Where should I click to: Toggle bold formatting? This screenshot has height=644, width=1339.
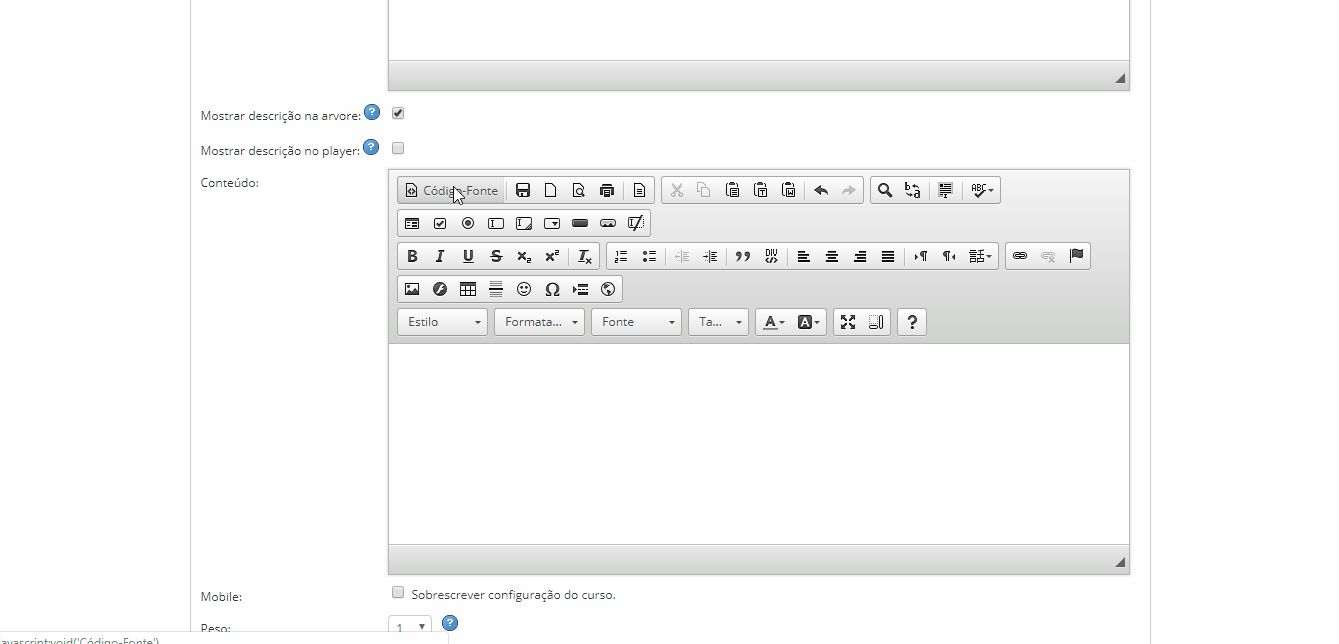[412, 256]
